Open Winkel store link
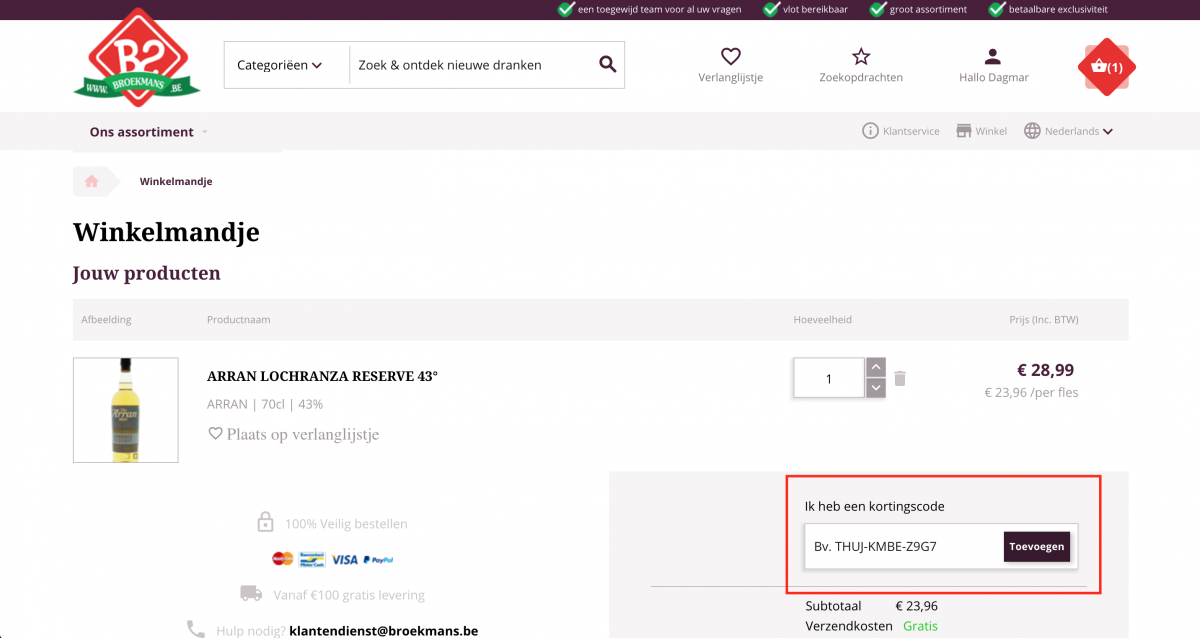The image size is (1200, 638). (x=982, y=131)
